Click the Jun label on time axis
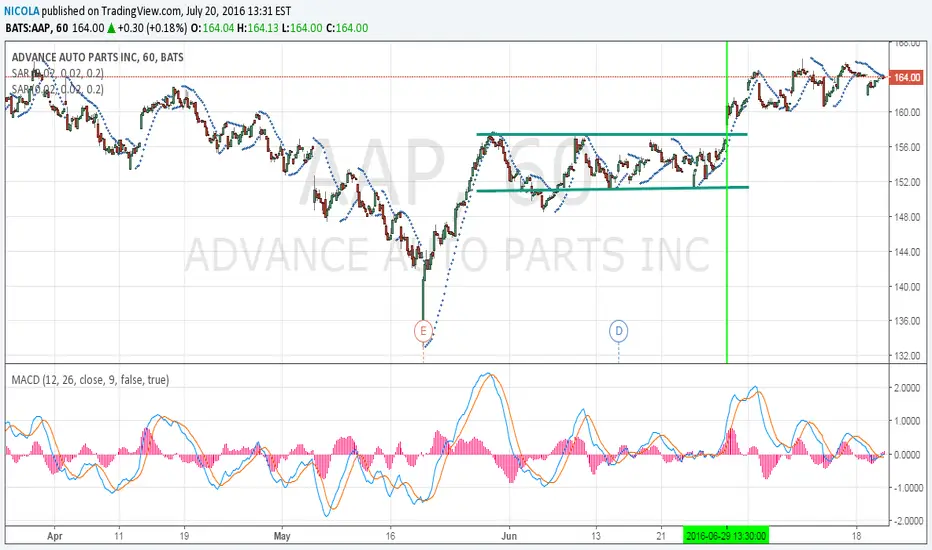The height and width of the screenshot is (550, 932). click(x=509, y=536)
